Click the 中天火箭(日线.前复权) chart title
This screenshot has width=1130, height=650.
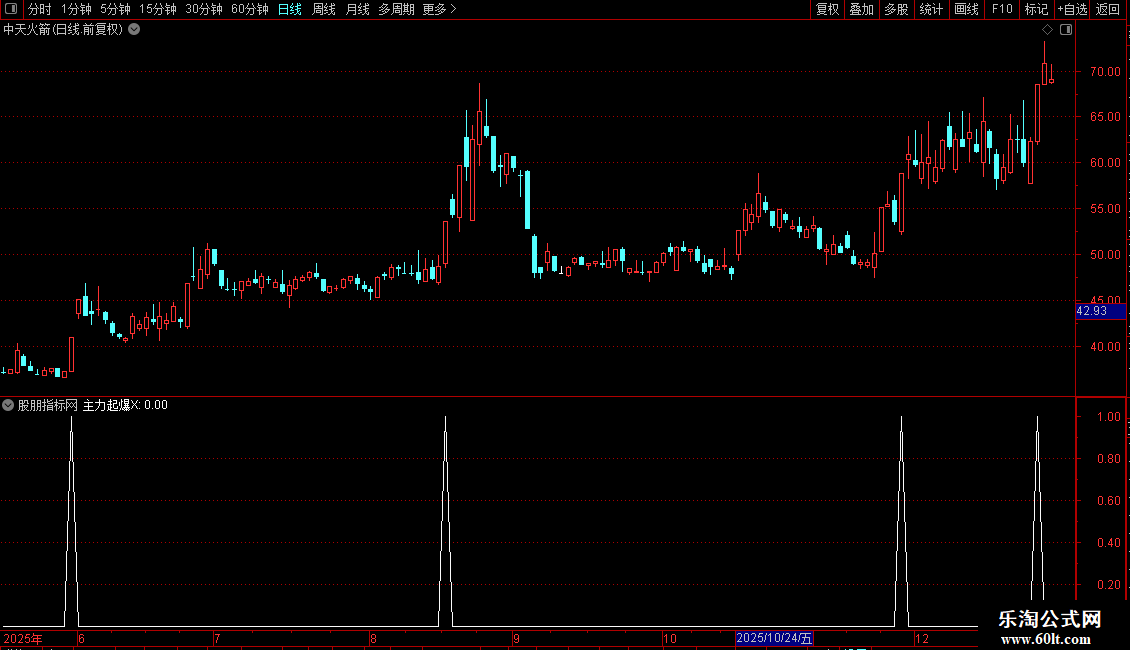tap(63, 30)
